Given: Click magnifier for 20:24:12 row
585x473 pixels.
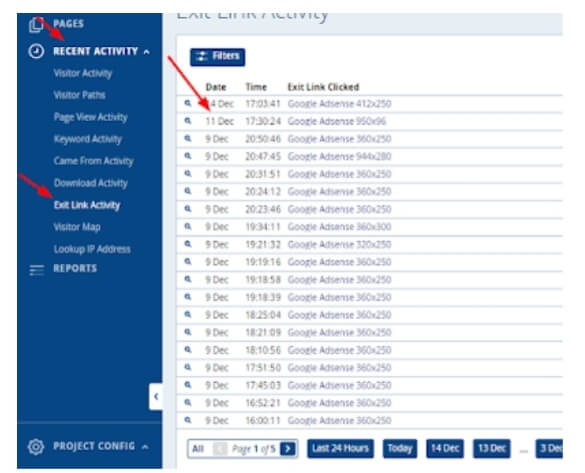Looking at the screenshot, I should tap(188, 191).
